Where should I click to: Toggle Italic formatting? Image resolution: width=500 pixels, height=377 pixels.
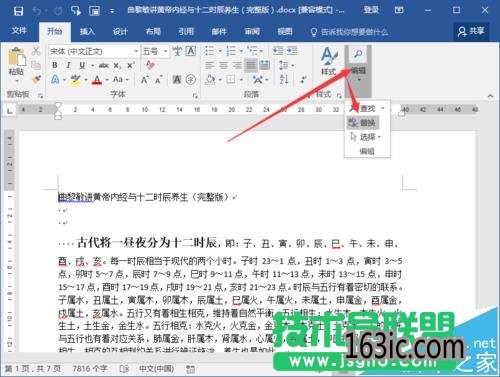coord(68,65)
